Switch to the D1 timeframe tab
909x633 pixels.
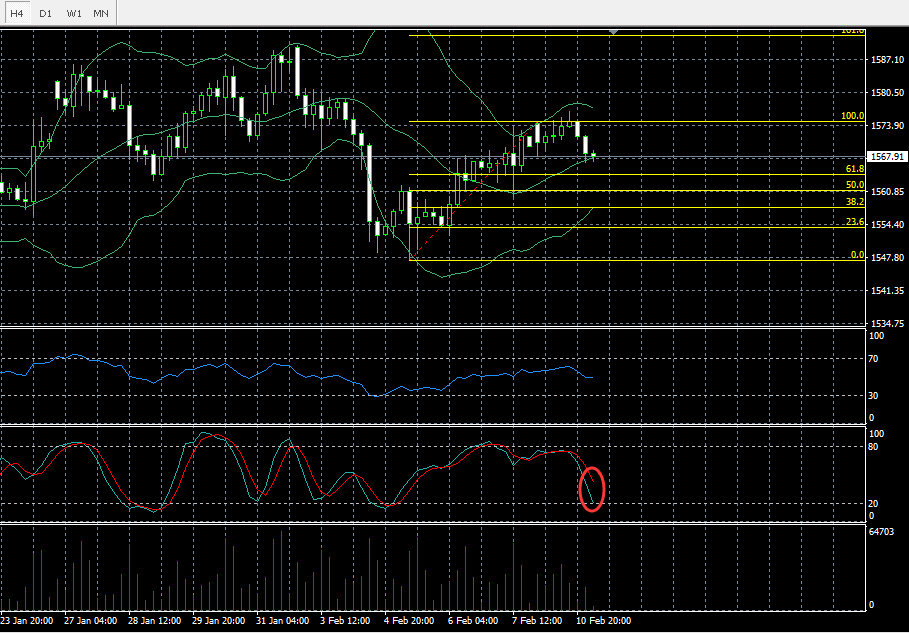[x=45, y=13]
